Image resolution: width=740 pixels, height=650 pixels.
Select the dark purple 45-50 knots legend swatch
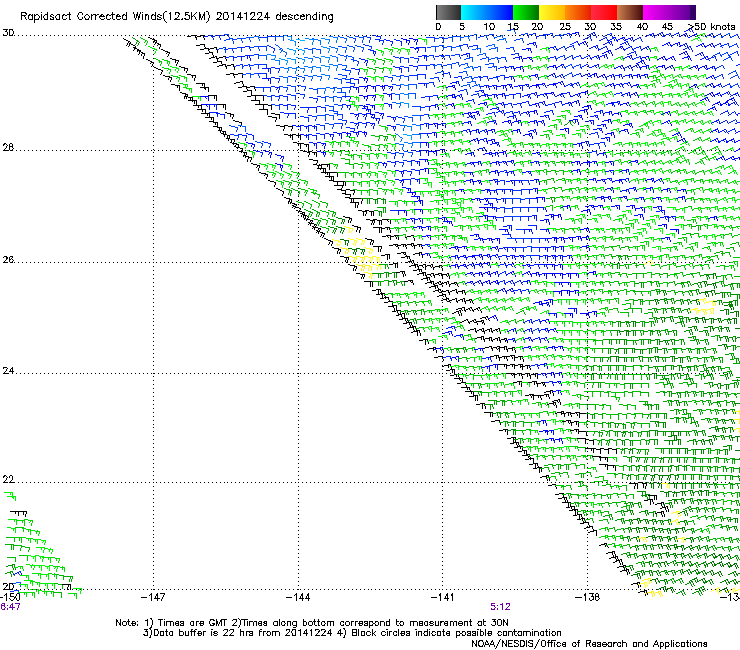pos(682,12)
